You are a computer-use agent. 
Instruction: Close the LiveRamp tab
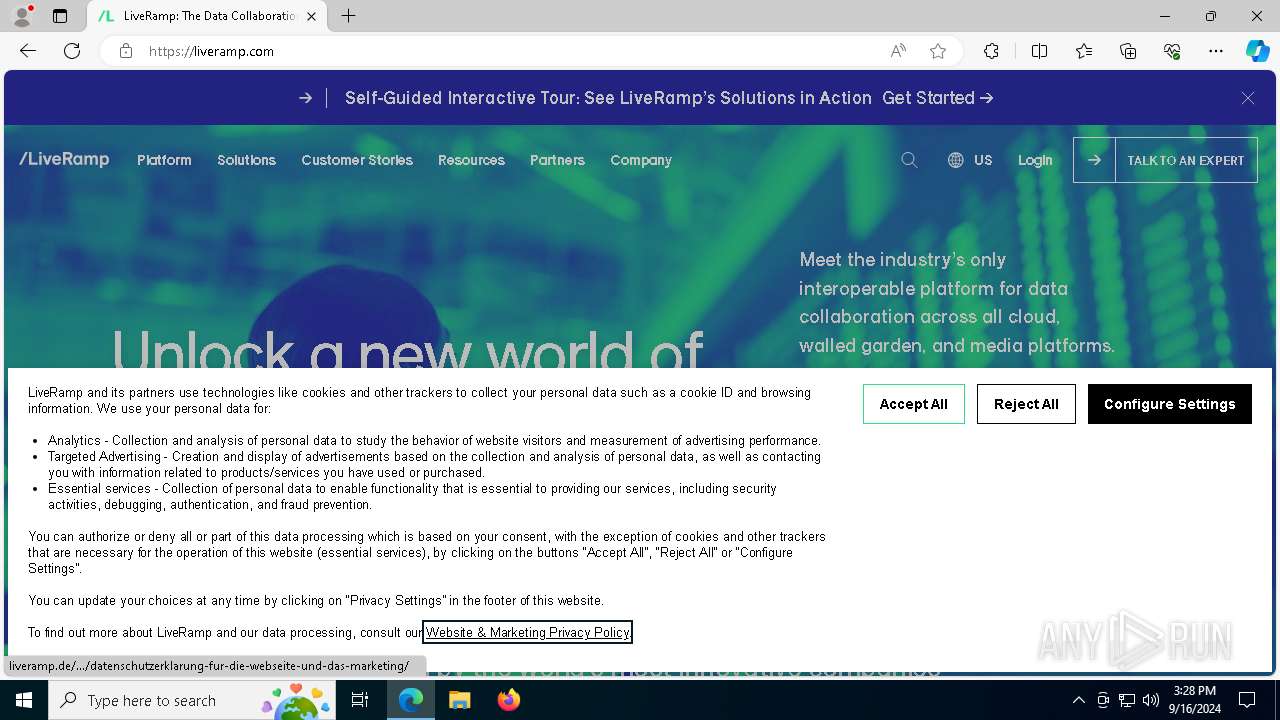pos(311,16)
